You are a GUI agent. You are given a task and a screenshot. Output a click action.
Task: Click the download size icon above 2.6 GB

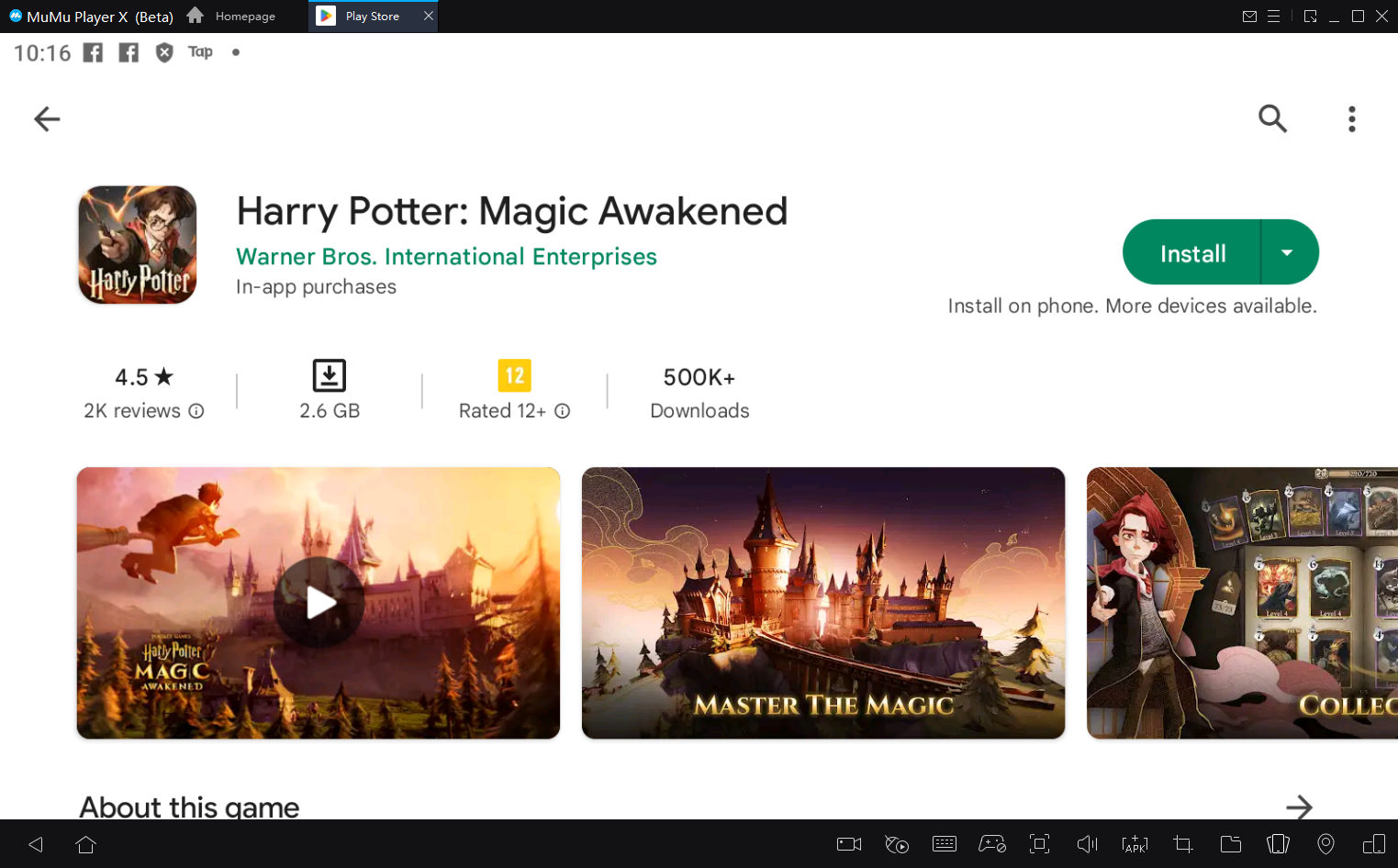[x=330, y=375]
